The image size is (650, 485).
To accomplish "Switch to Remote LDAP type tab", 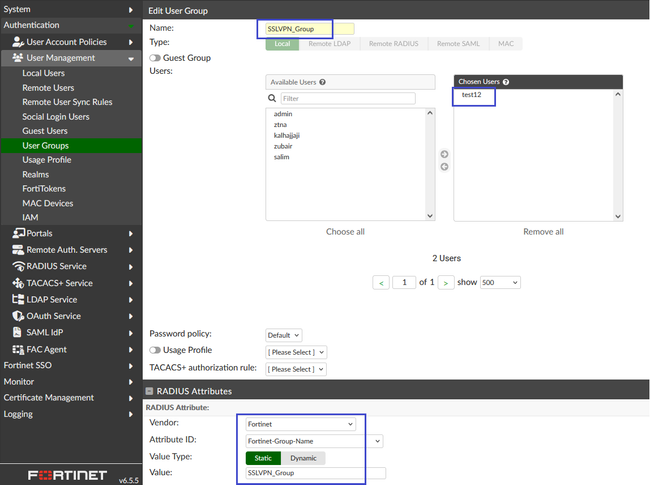I will [x=331, y=44].
